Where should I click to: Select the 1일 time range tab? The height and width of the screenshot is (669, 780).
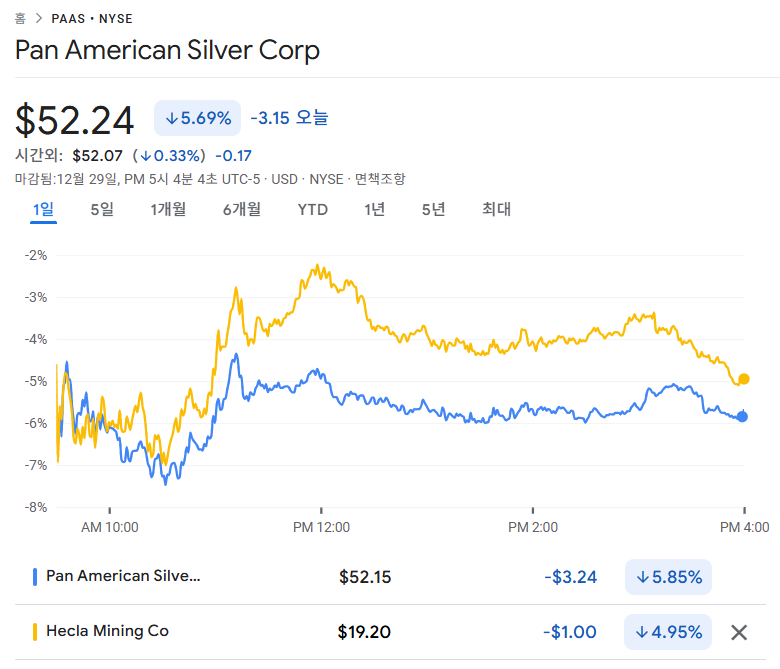[43, 209]
